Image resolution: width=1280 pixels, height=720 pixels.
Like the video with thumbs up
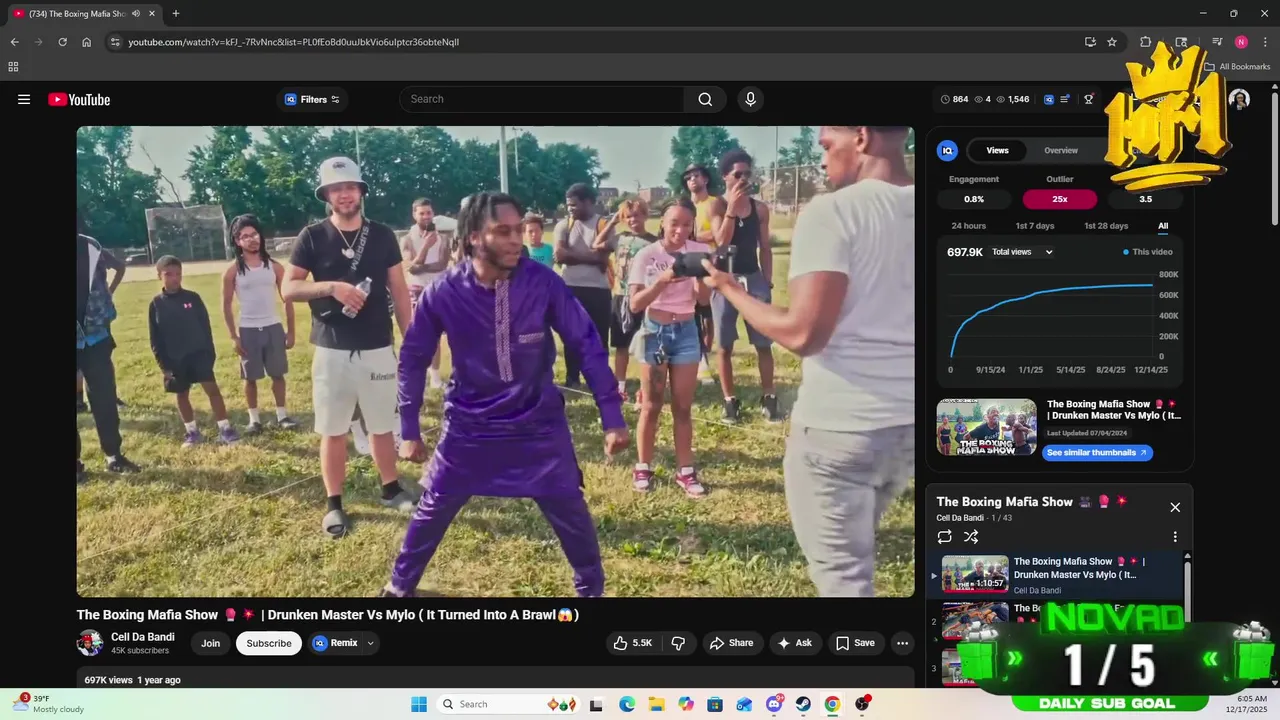click(633, 643)
